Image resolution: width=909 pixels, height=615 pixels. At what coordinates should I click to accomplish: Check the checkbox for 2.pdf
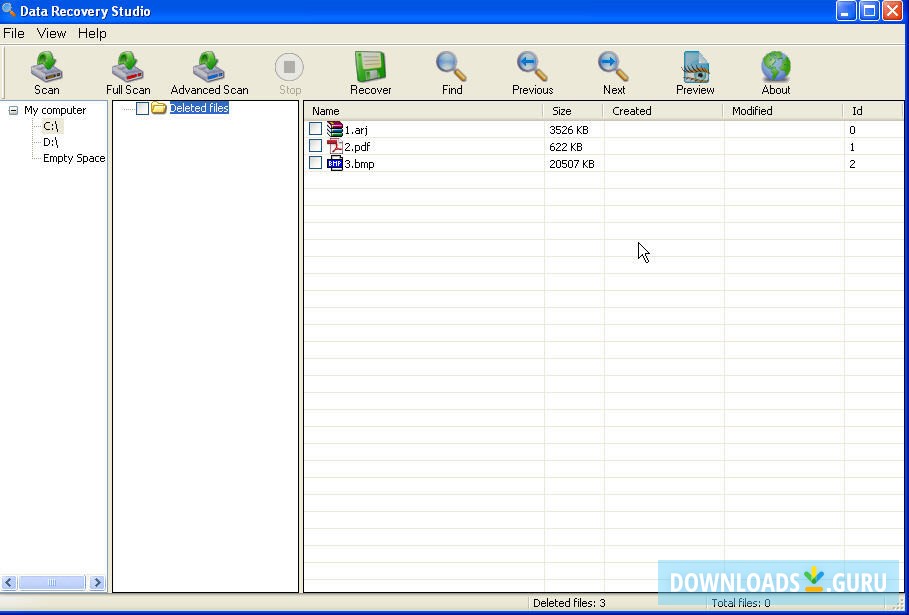[x=316, y=146]
